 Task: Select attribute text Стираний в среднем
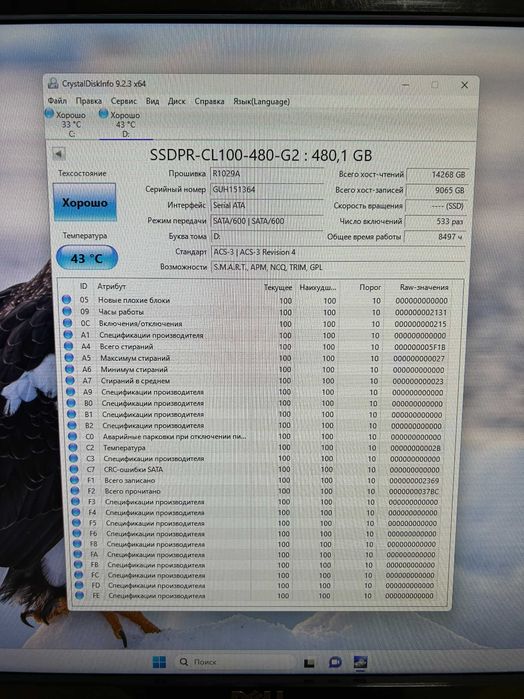point(135,381)
